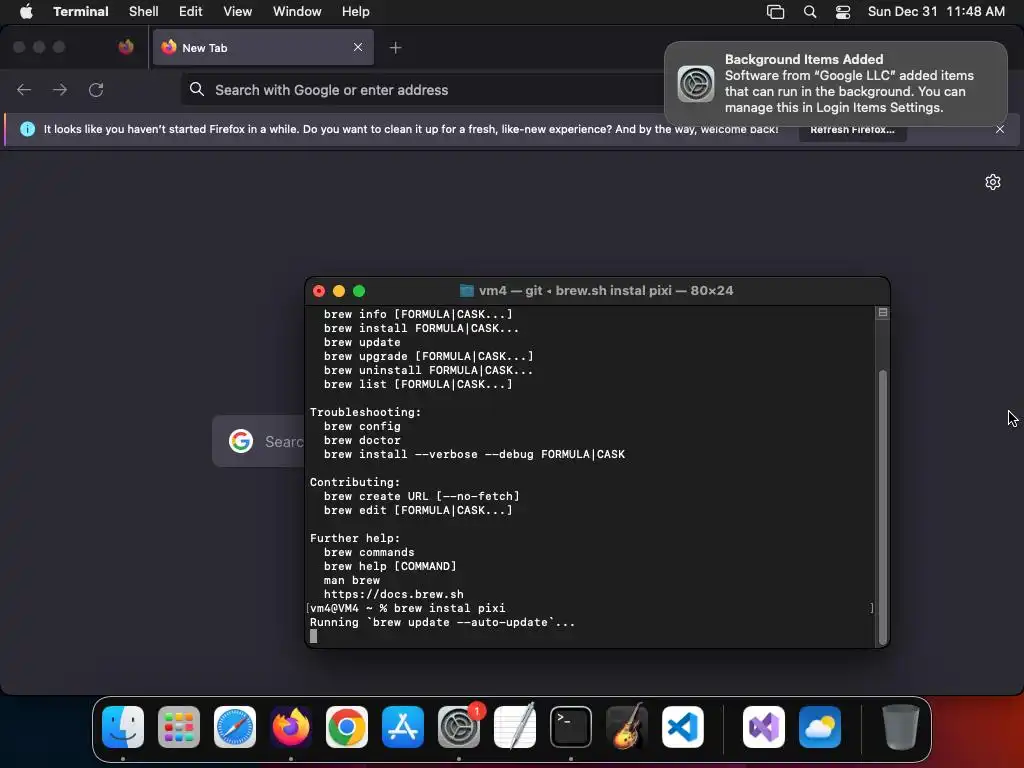
Task: Click the Google search box on new tab
Action: [x=259, y=441]
